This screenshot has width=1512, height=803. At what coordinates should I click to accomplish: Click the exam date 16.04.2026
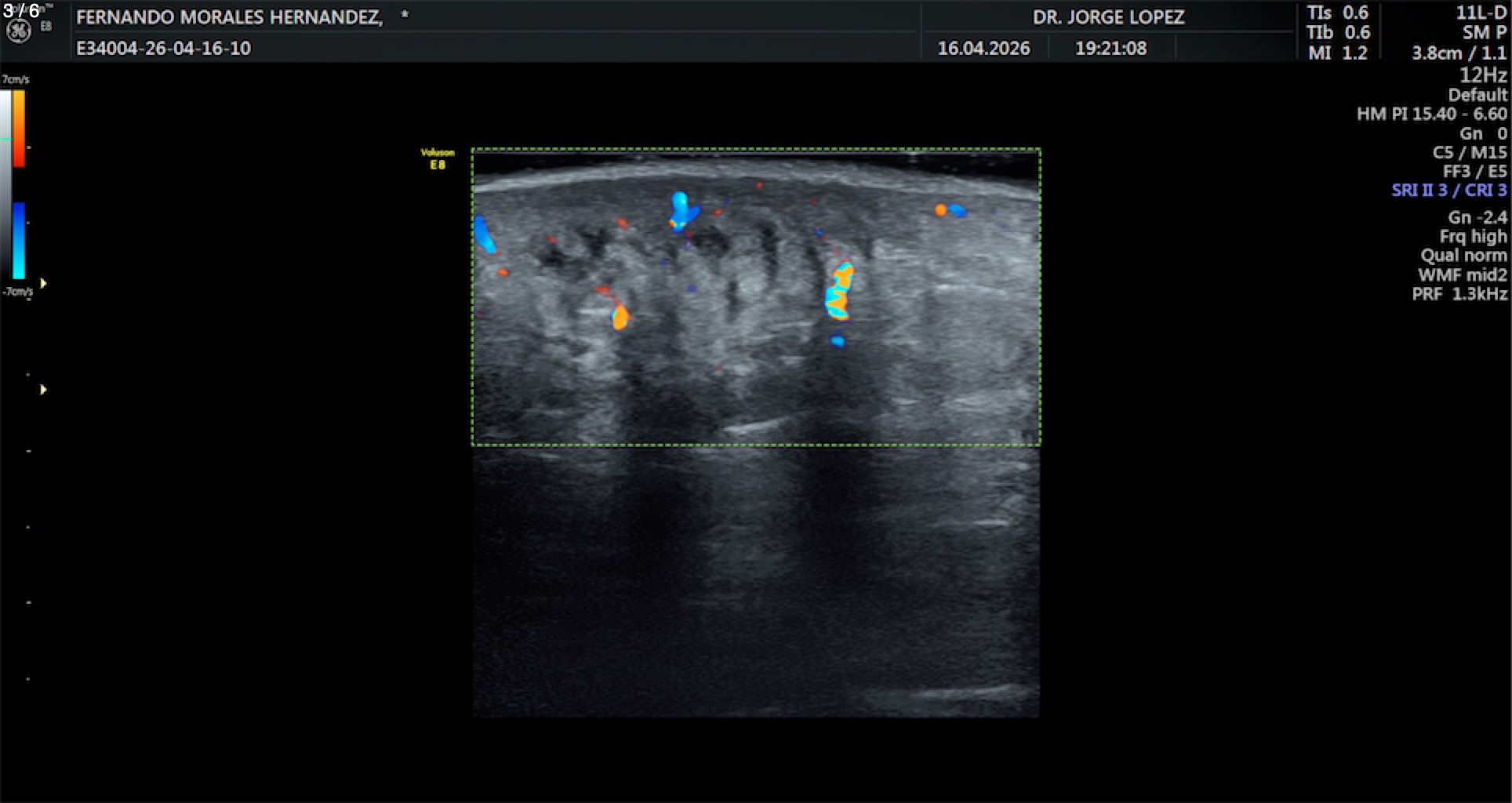click(x=983, y=49)
